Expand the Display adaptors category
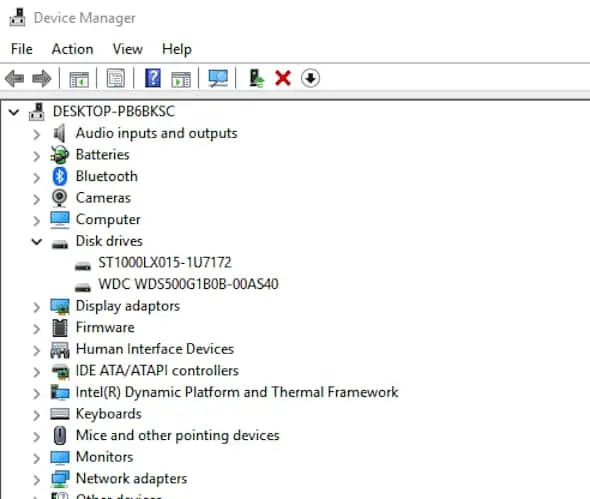The height and width of the screenshot is (499, 590). pyautogui.click(x=36, y=307)
